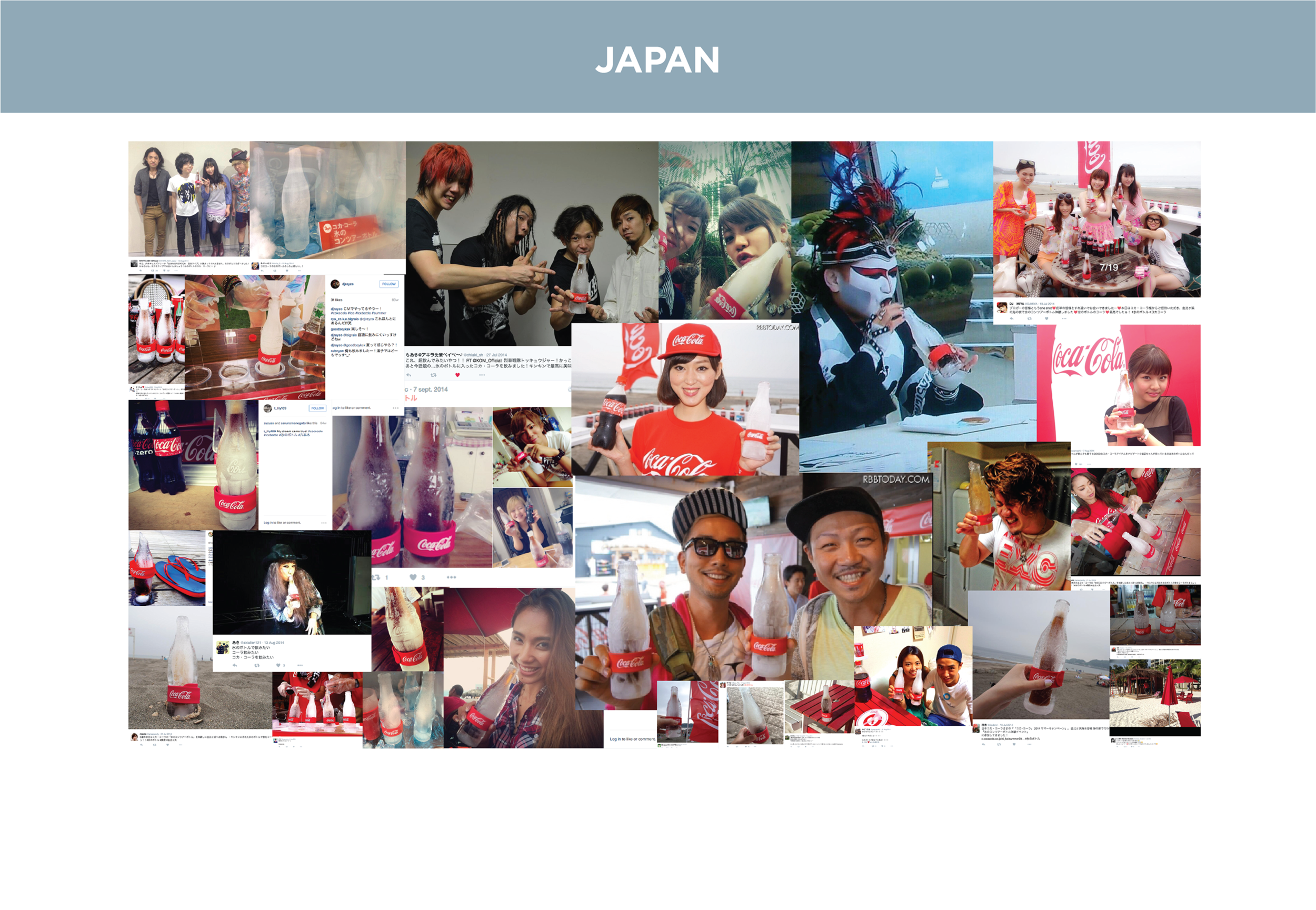The width and height of the screenshot is (1316, 910).
Task: Open the ice bottle mold on acrylic stand photo
Action: coord(255,337)
